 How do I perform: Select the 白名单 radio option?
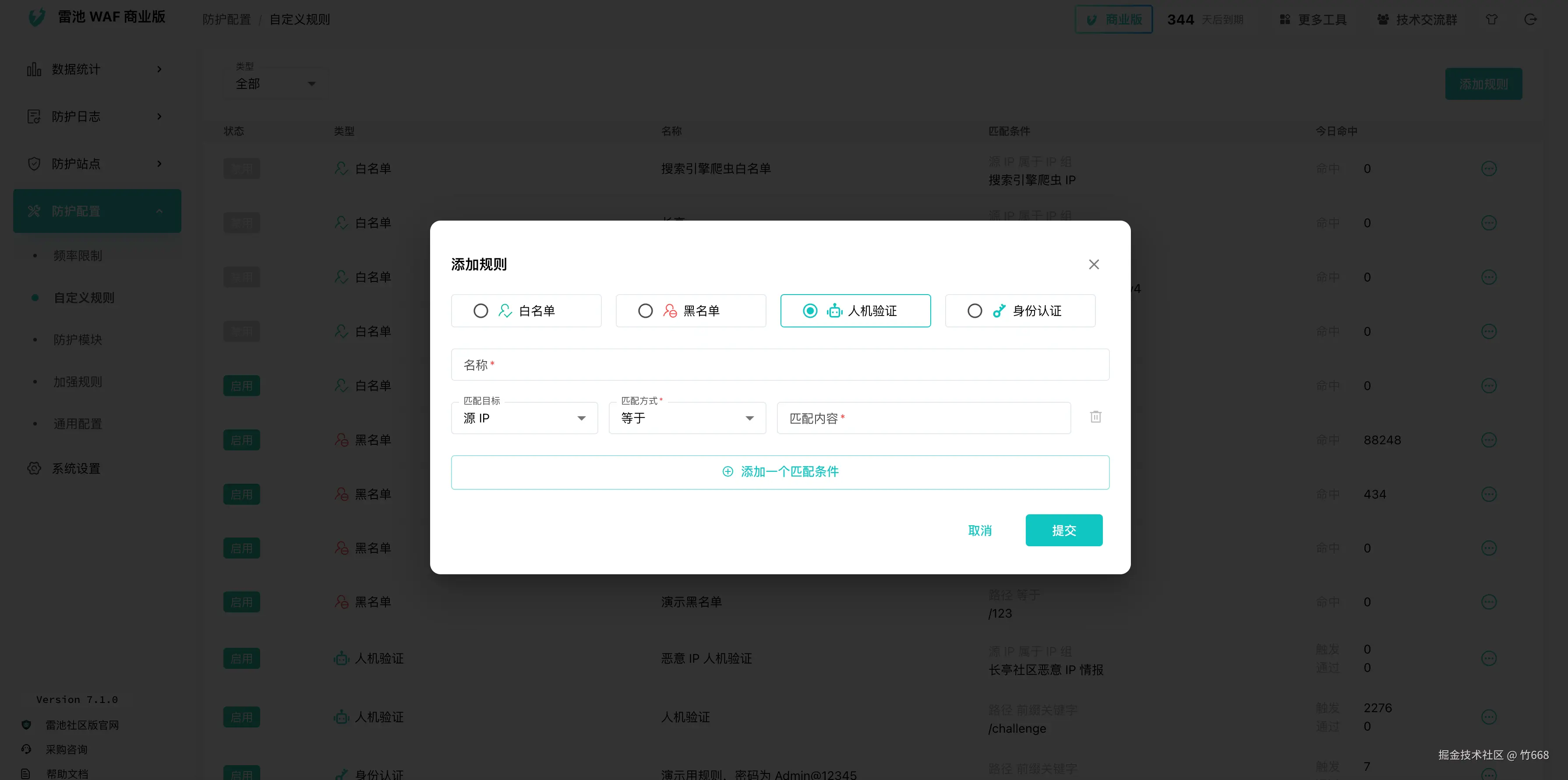pyautogui.click(x=481, y=311)
